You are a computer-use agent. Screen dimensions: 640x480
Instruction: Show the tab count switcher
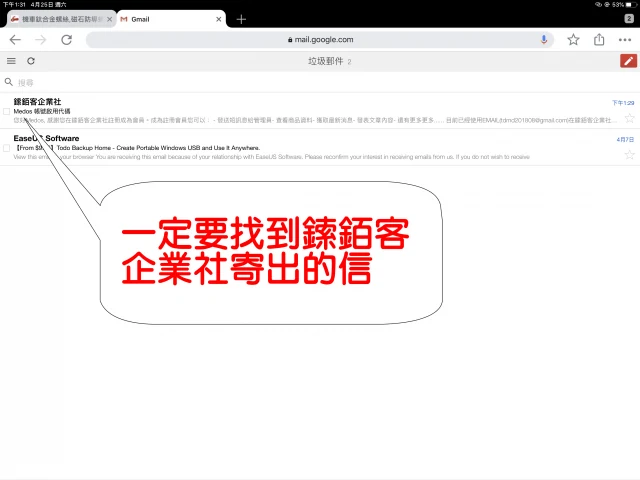point(629,18)
